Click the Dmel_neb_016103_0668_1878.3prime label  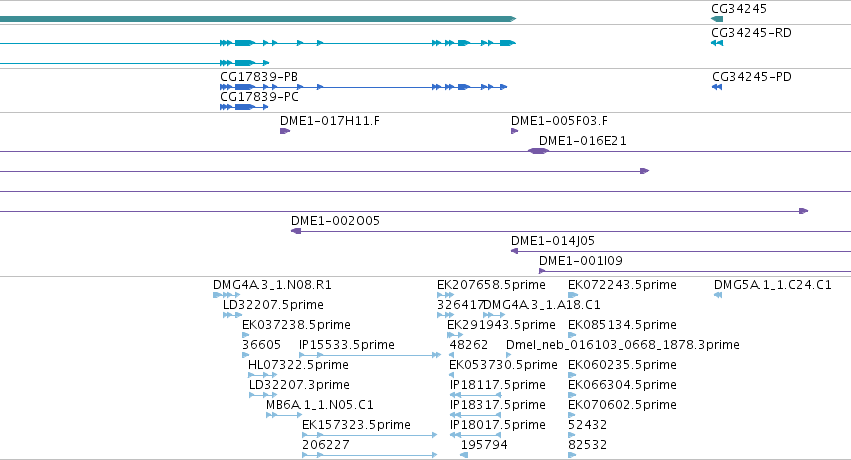[623, 344]
